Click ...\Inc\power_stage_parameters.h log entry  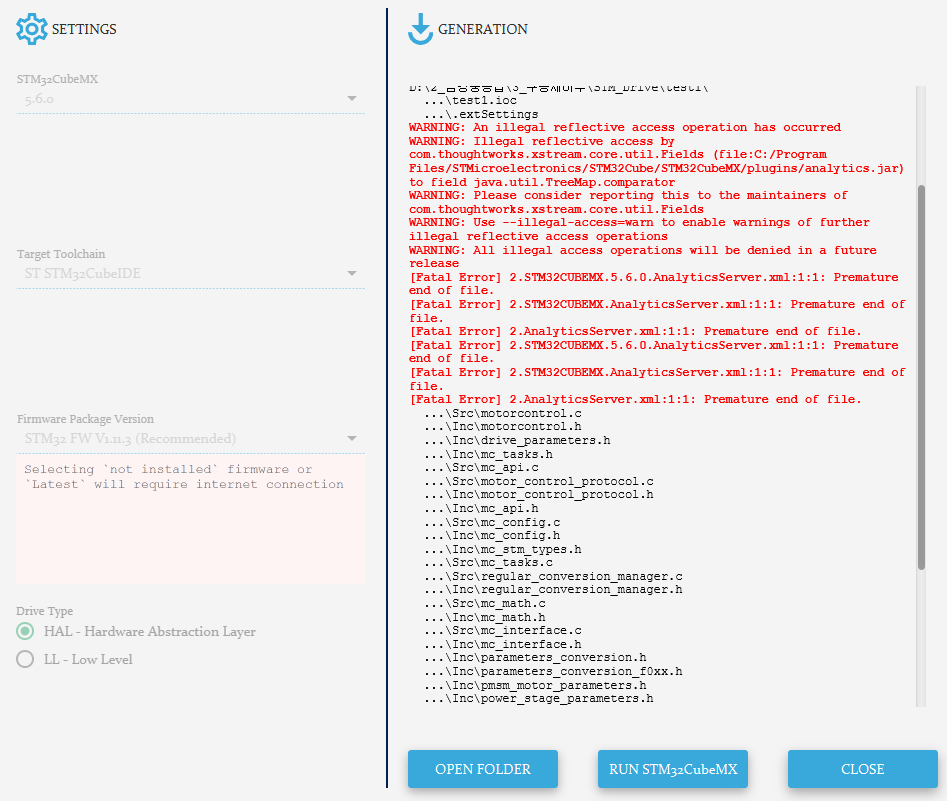pyautogui.click(x=539, y=699)
